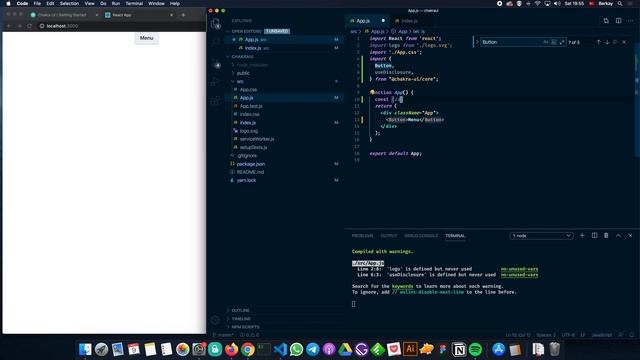640x360 pixels.
Task: Toggle Match Whole Word in find widget
Action: pyautogui.click(x=554, y=42)
